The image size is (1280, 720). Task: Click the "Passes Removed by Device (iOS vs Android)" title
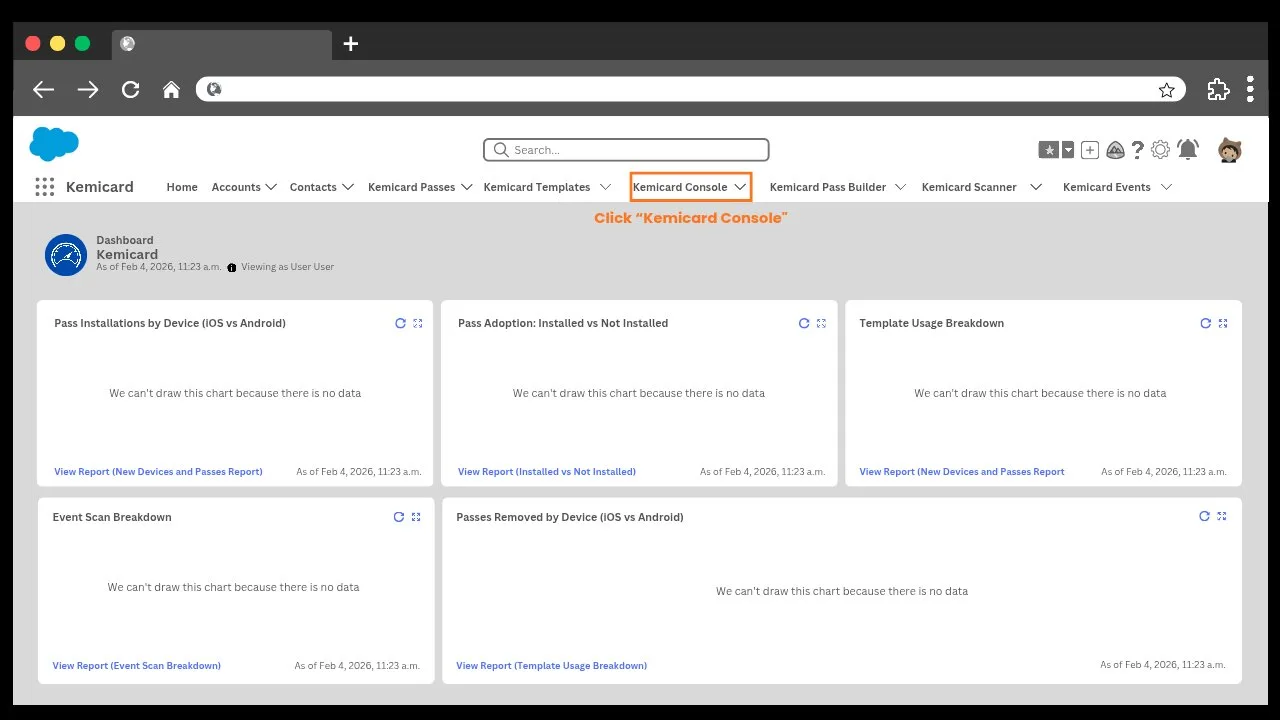pyautogui.click(x=570, y=517)
